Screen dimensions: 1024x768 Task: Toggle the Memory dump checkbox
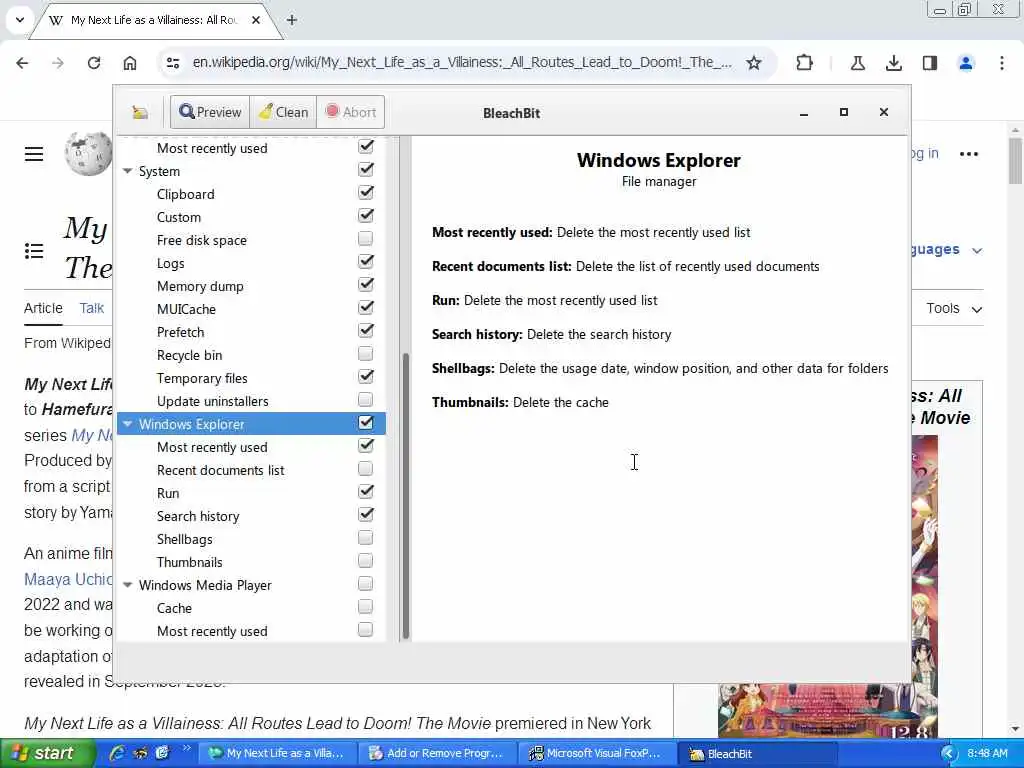366,284
